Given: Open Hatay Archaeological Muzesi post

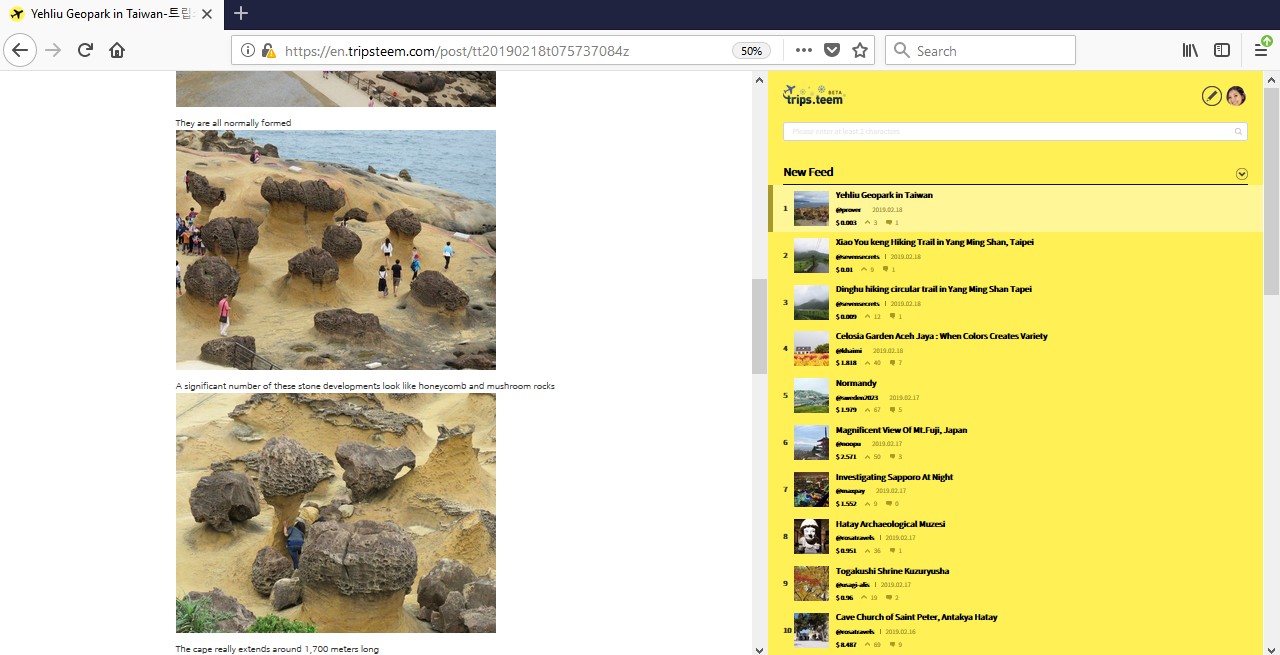Looking at the screenshot, I should click(x=890, y=524).
